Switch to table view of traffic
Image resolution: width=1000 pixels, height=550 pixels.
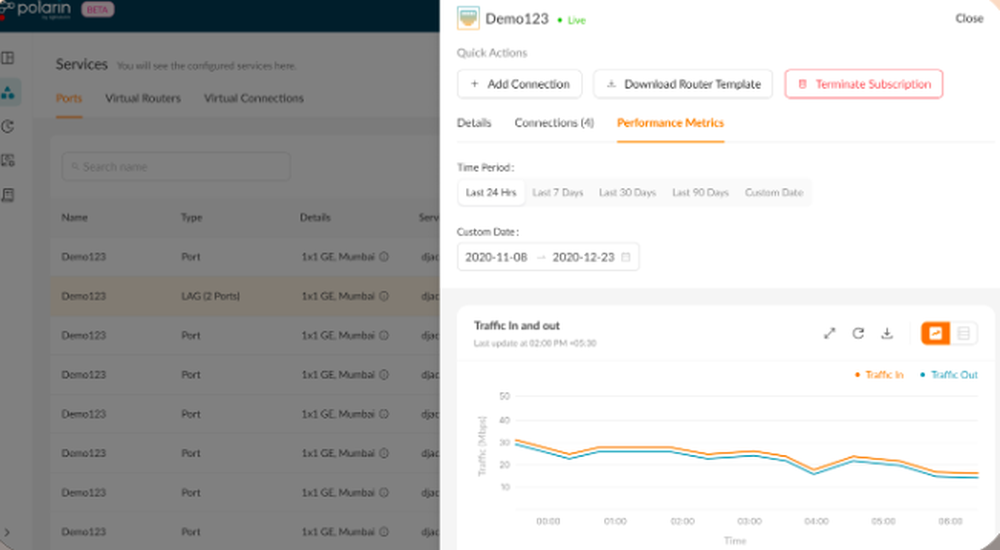point(964,333)
